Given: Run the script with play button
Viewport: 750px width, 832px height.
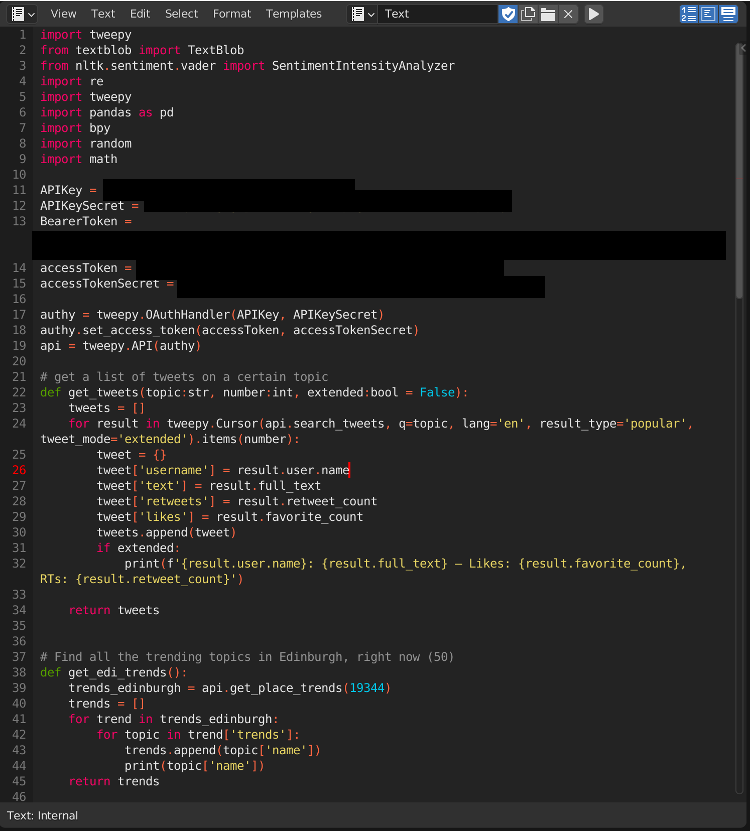Looking at the screenshot, I should (594, 14).
